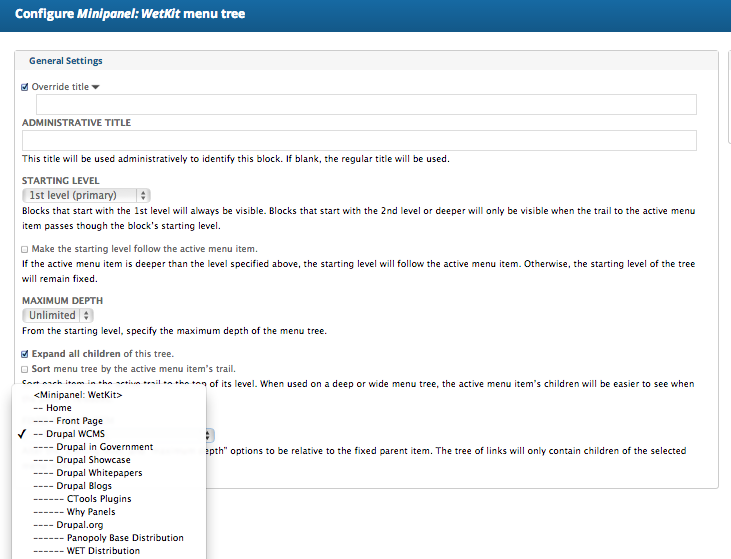The height and width of the screenshot is (559, 731).
Task: Pick Drupal Showcase from the list
Action: click(109, 460)
